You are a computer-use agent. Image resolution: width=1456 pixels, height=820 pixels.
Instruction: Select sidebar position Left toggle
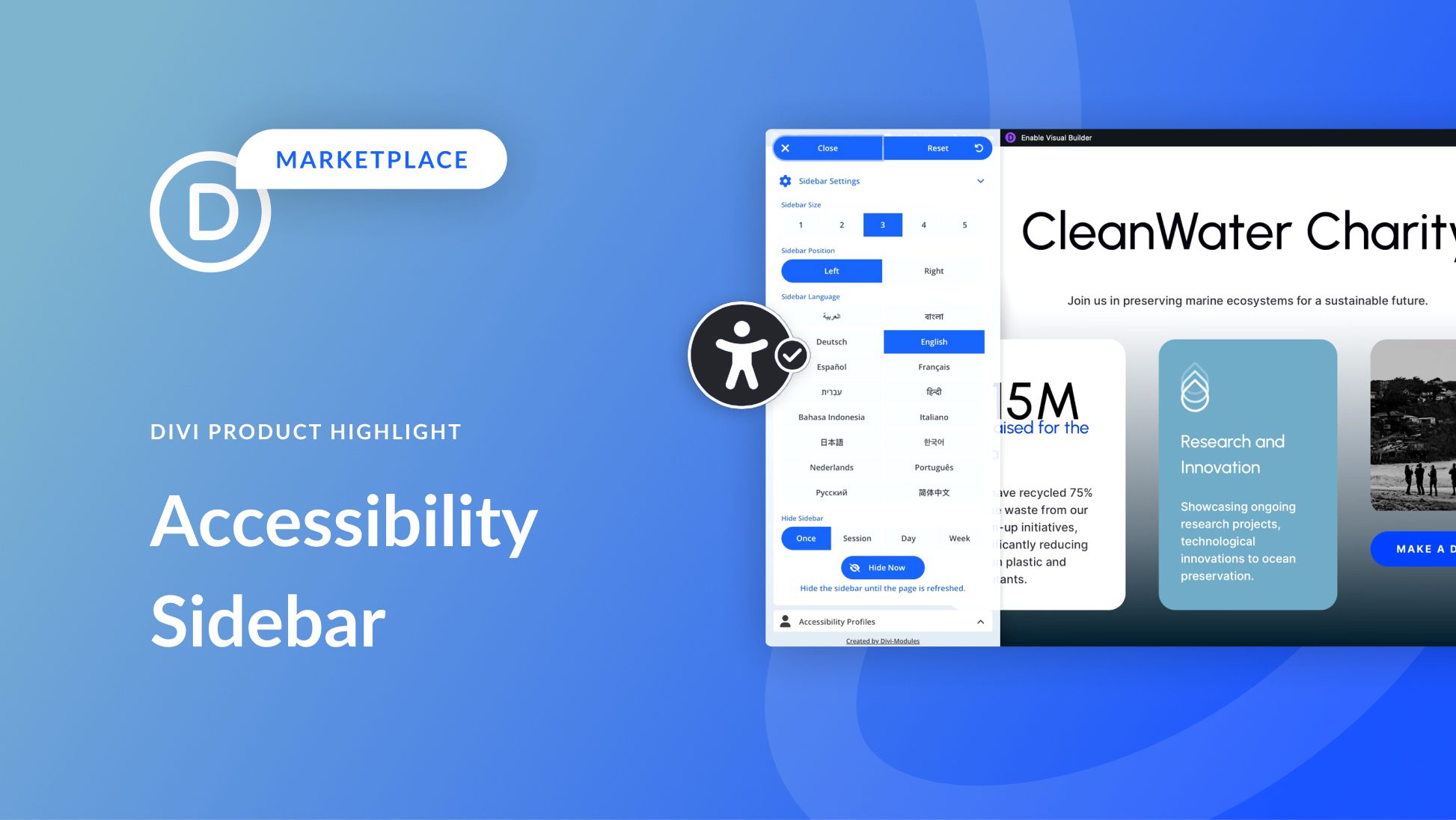point(832,271)
